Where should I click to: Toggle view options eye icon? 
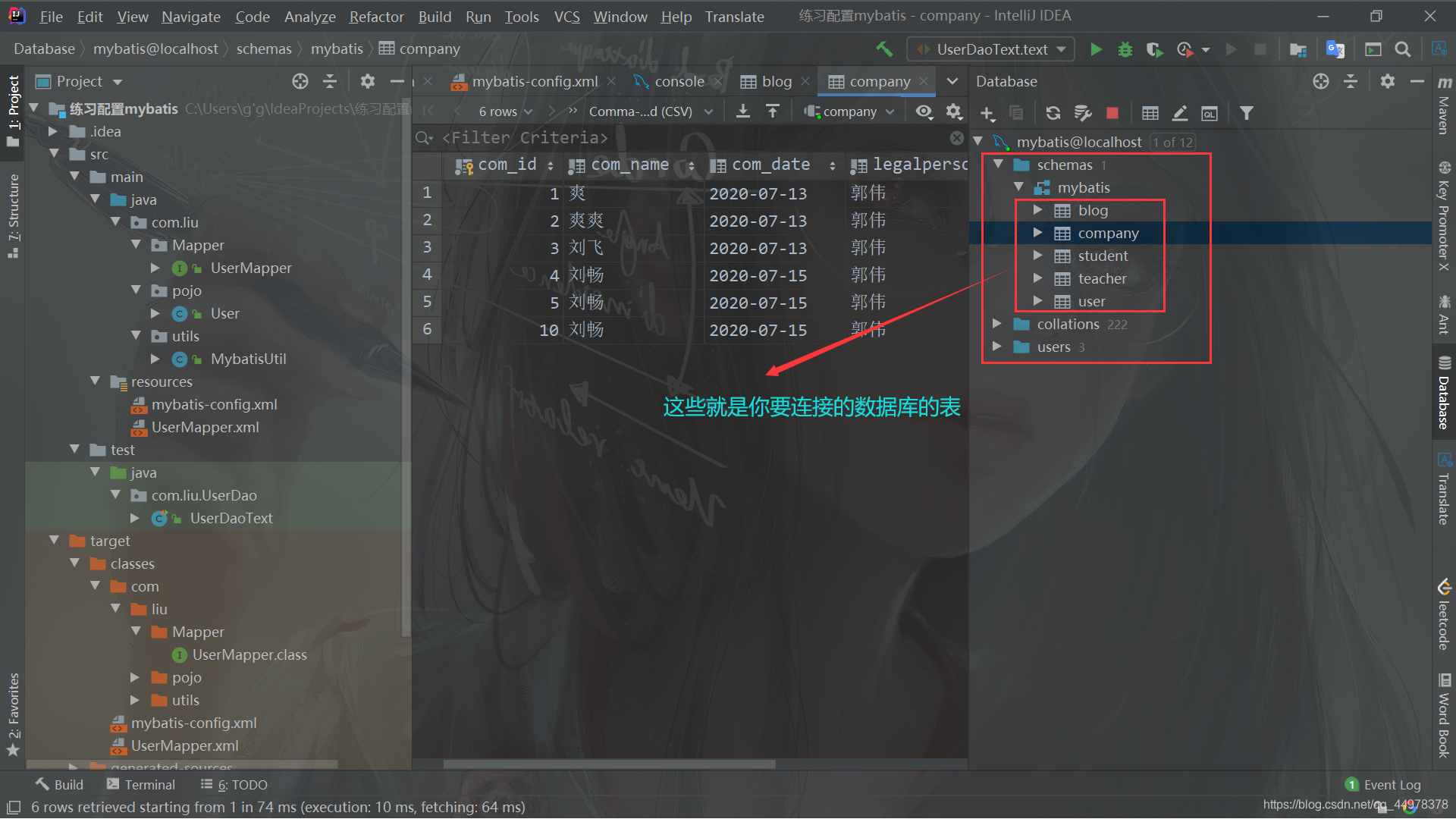point(924,111)
